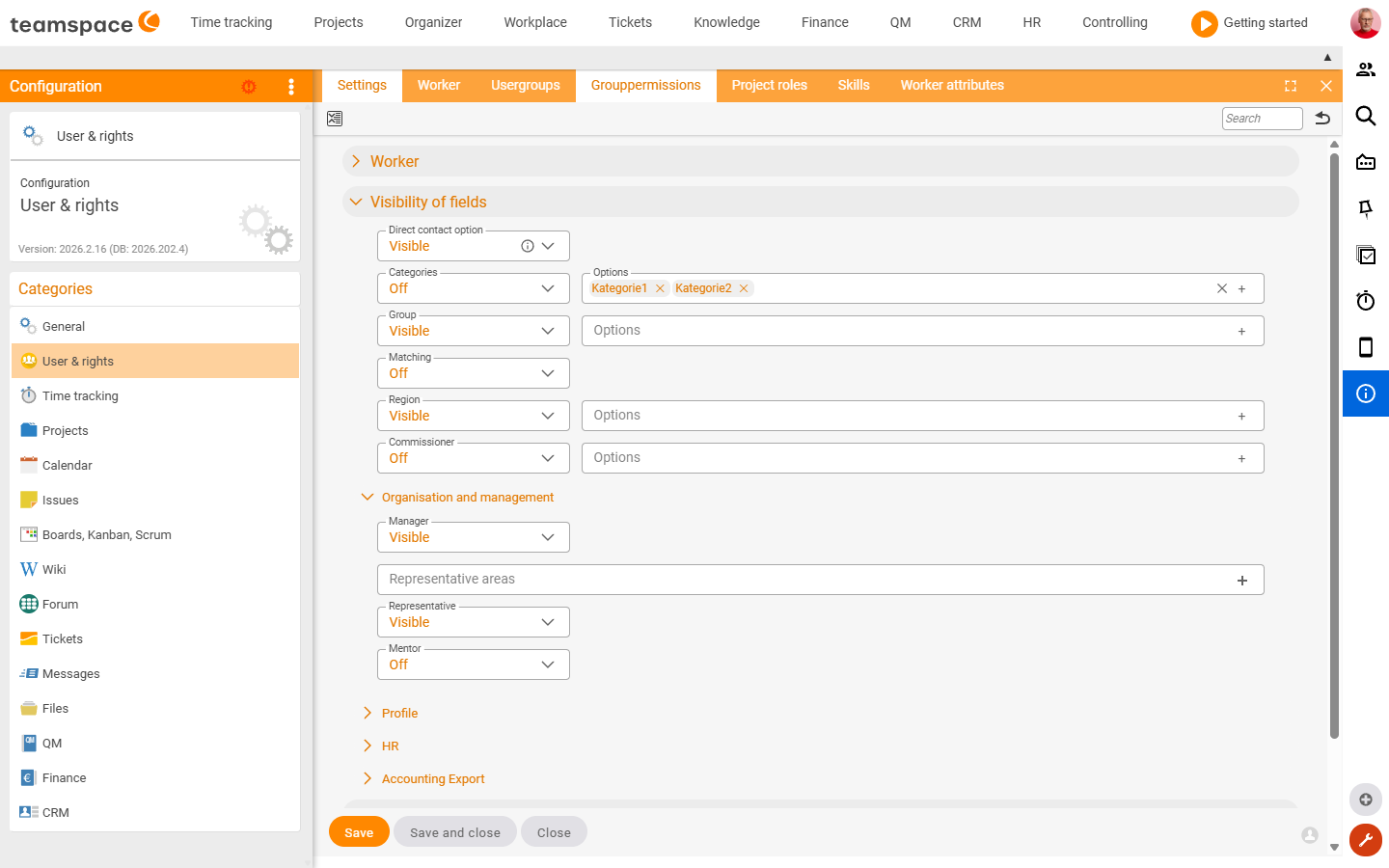Expand the Profile subsection
This screenshot has height=868, width=1389.
390,714
